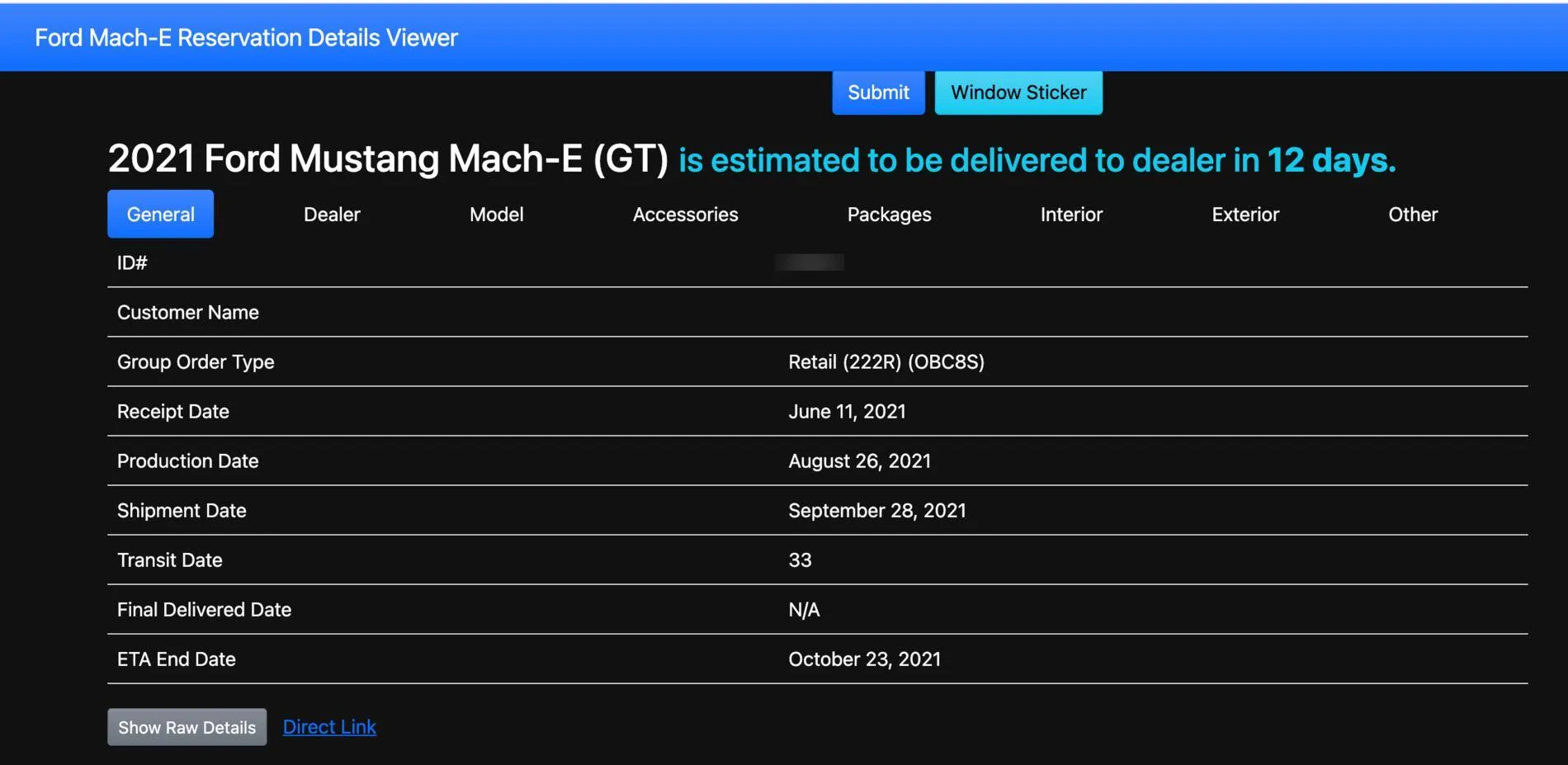Switch to the Dealer tab

[x=332, y=215]
